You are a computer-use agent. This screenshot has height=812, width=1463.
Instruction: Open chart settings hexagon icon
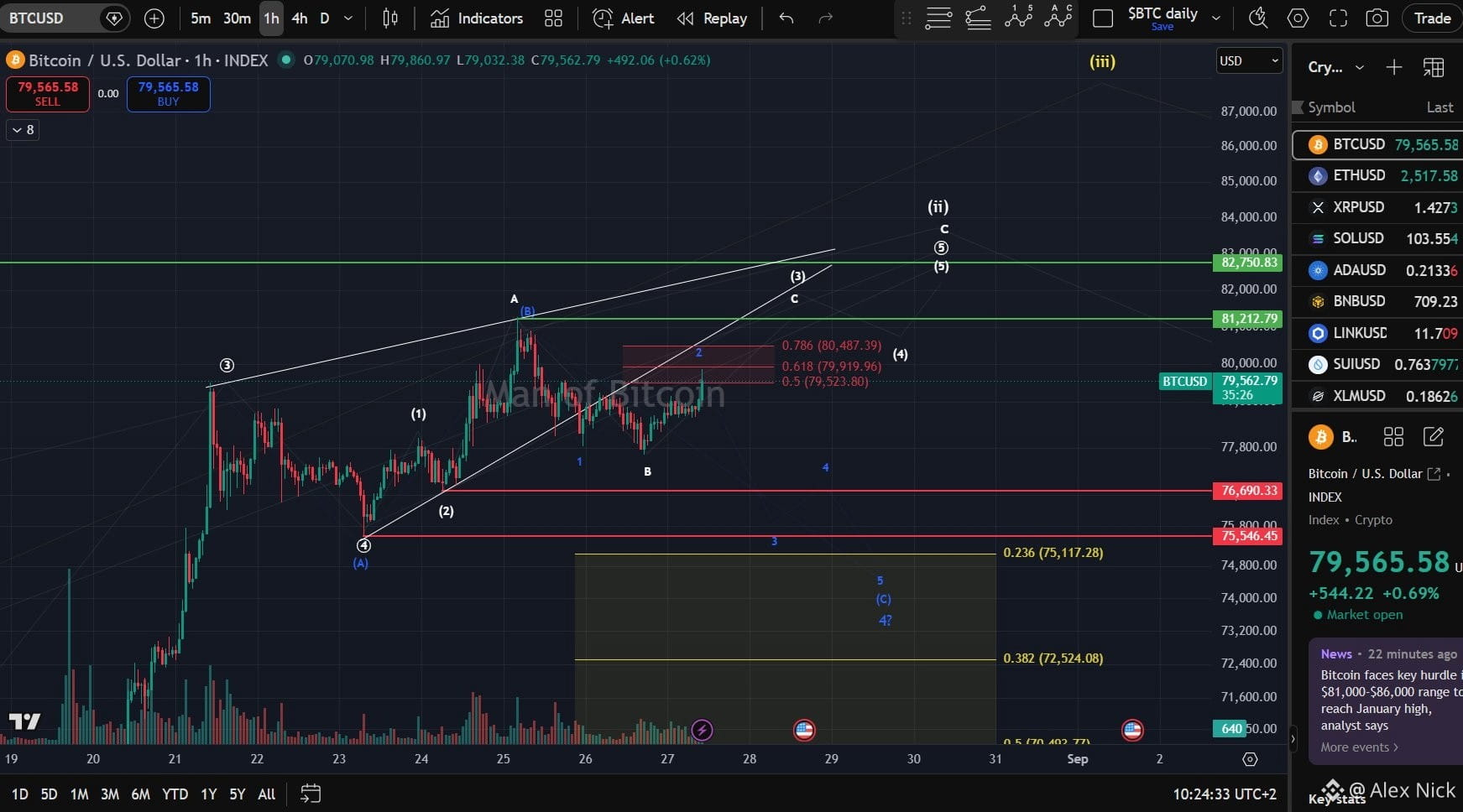1298,18
